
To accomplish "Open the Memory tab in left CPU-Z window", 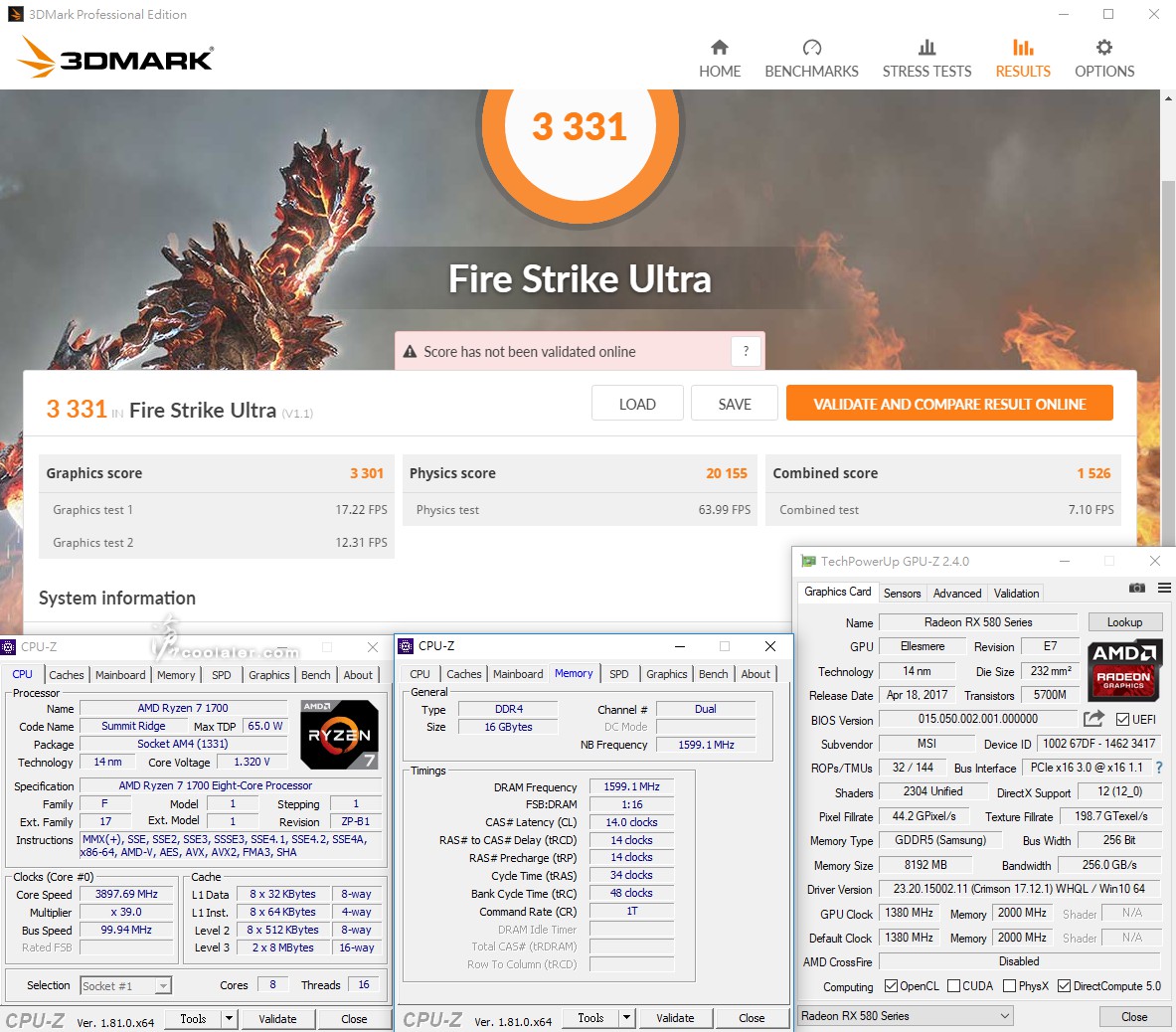I will (x=176, y=675).
